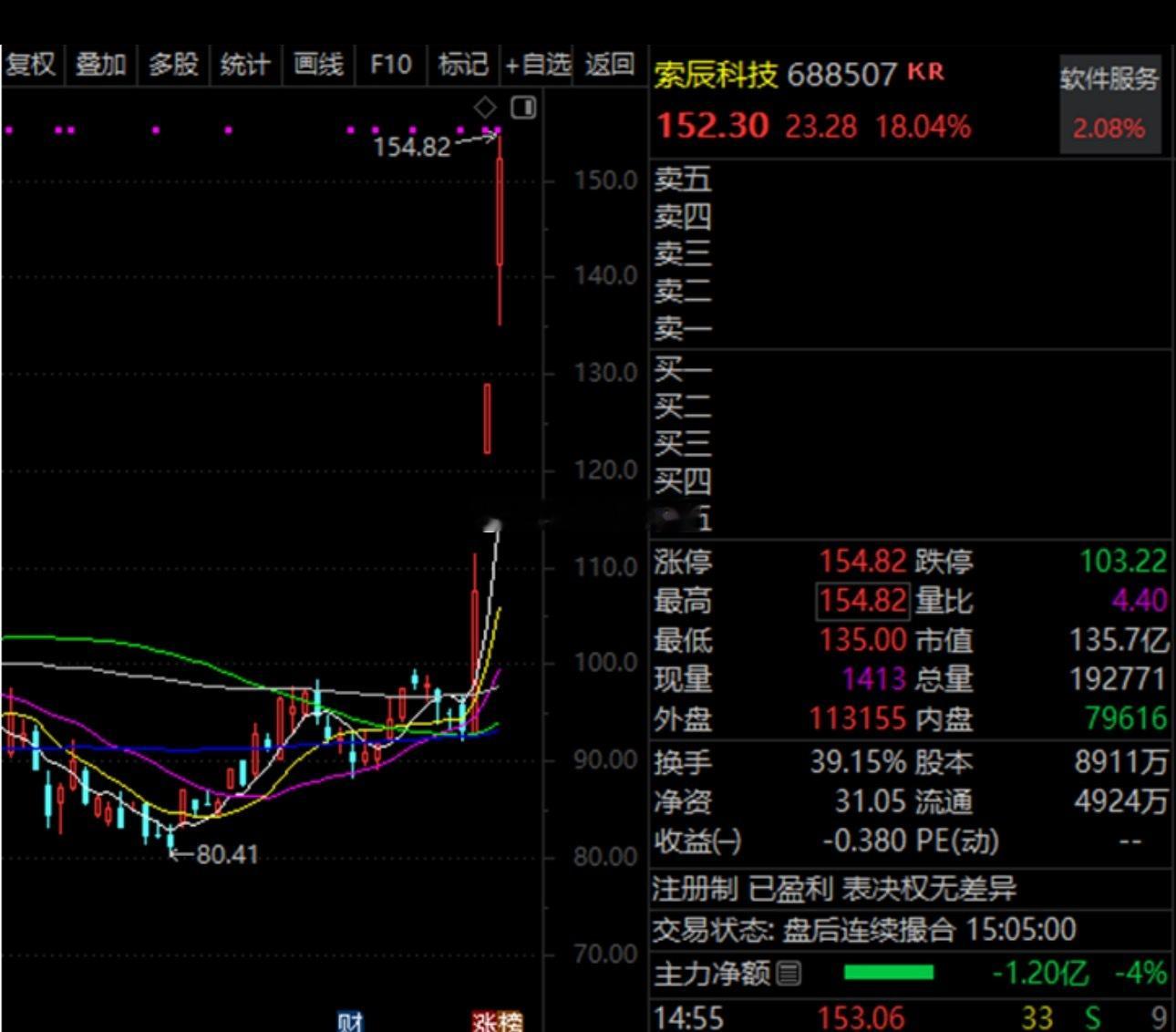This screenshot has width=1176, height=1032.
Task: Toggle the side panel layout icon
Action: [524, 108]
